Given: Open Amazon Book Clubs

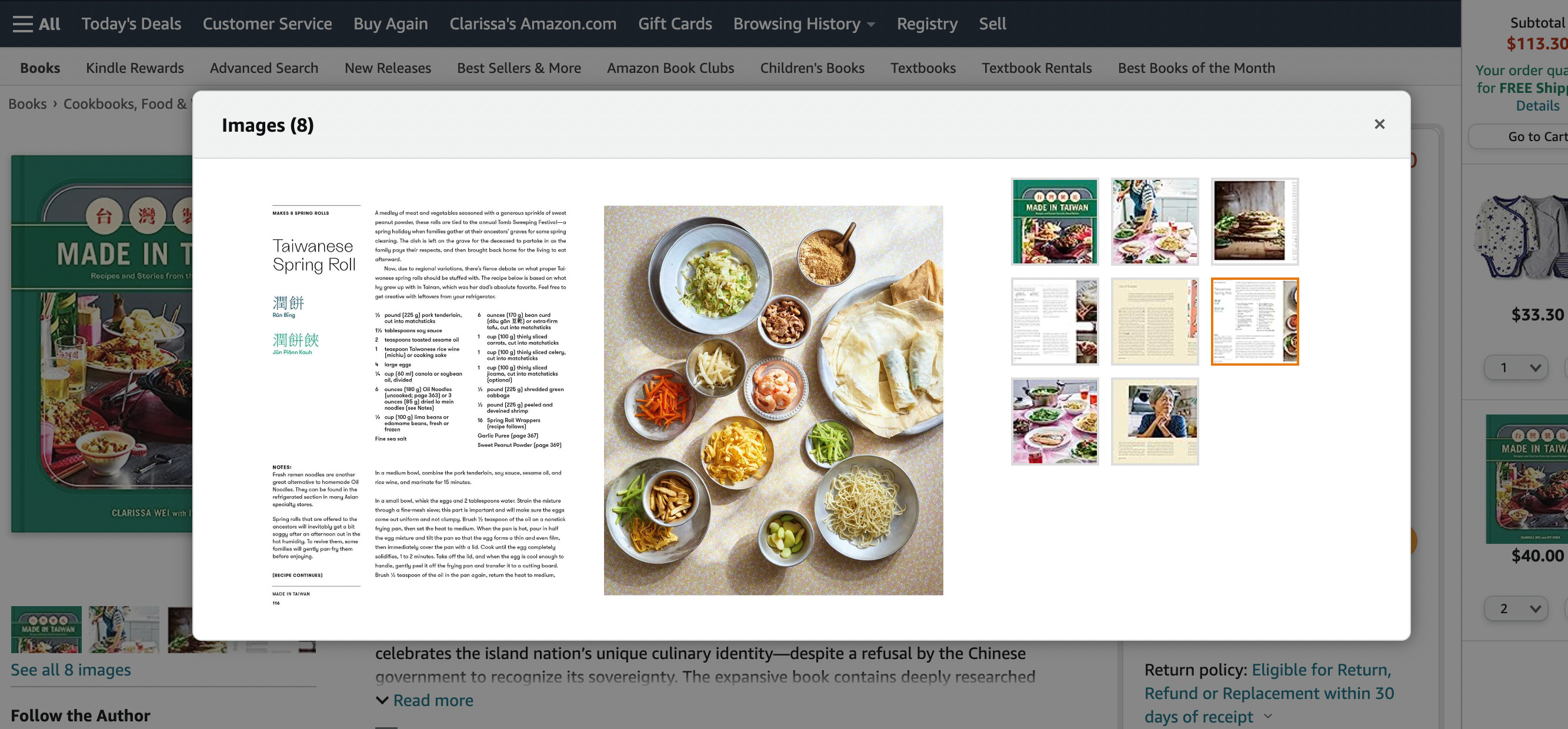Looking at the screenshot, I should (670, 68).
